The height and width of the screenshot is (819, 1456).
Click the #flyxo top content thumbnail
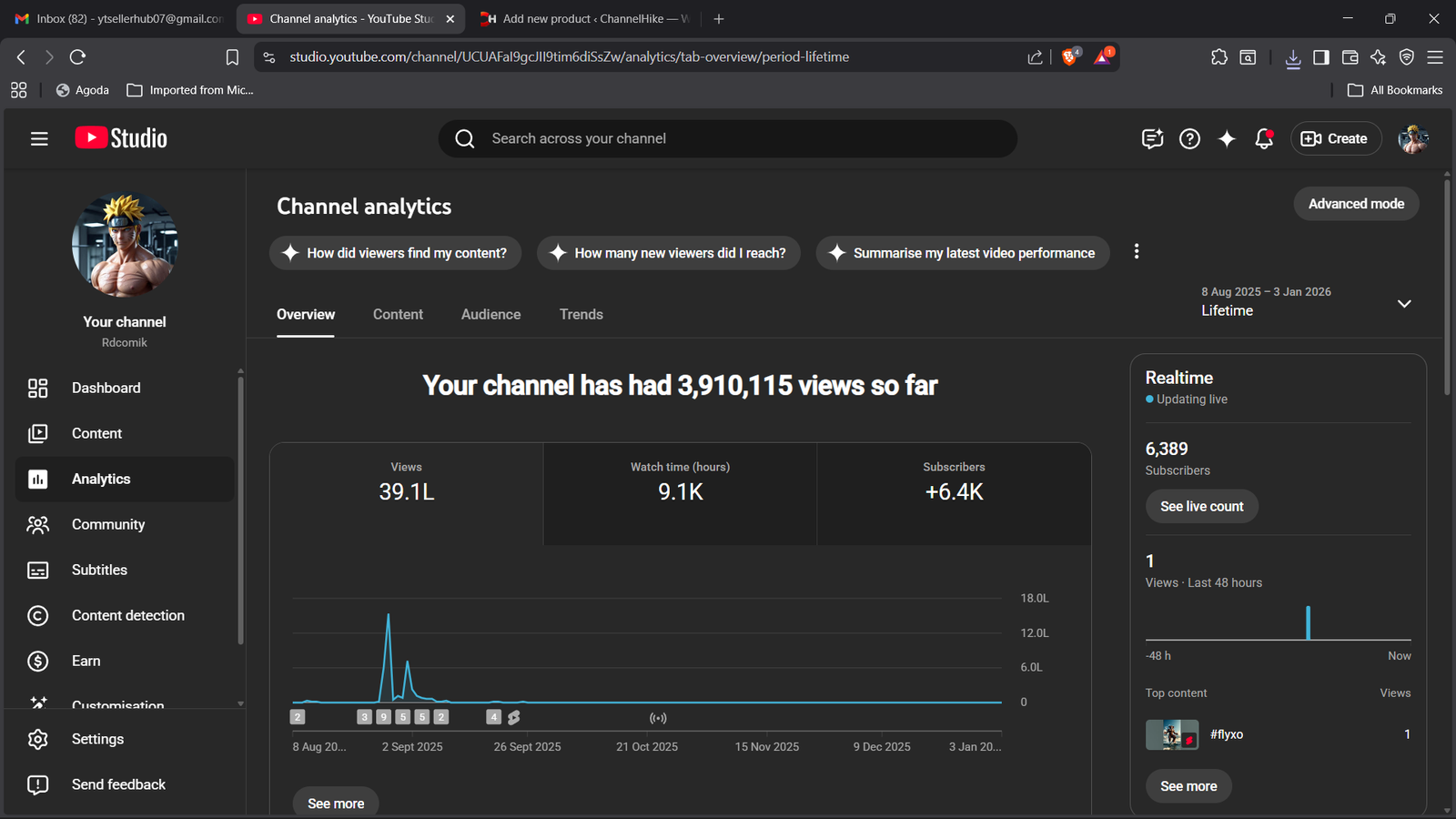[x=1171, y=734]
